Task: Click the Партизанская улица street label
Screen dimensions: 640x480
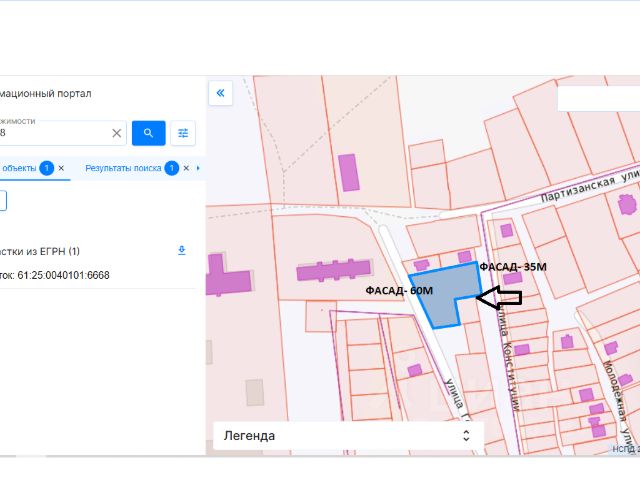Action: 590,186
